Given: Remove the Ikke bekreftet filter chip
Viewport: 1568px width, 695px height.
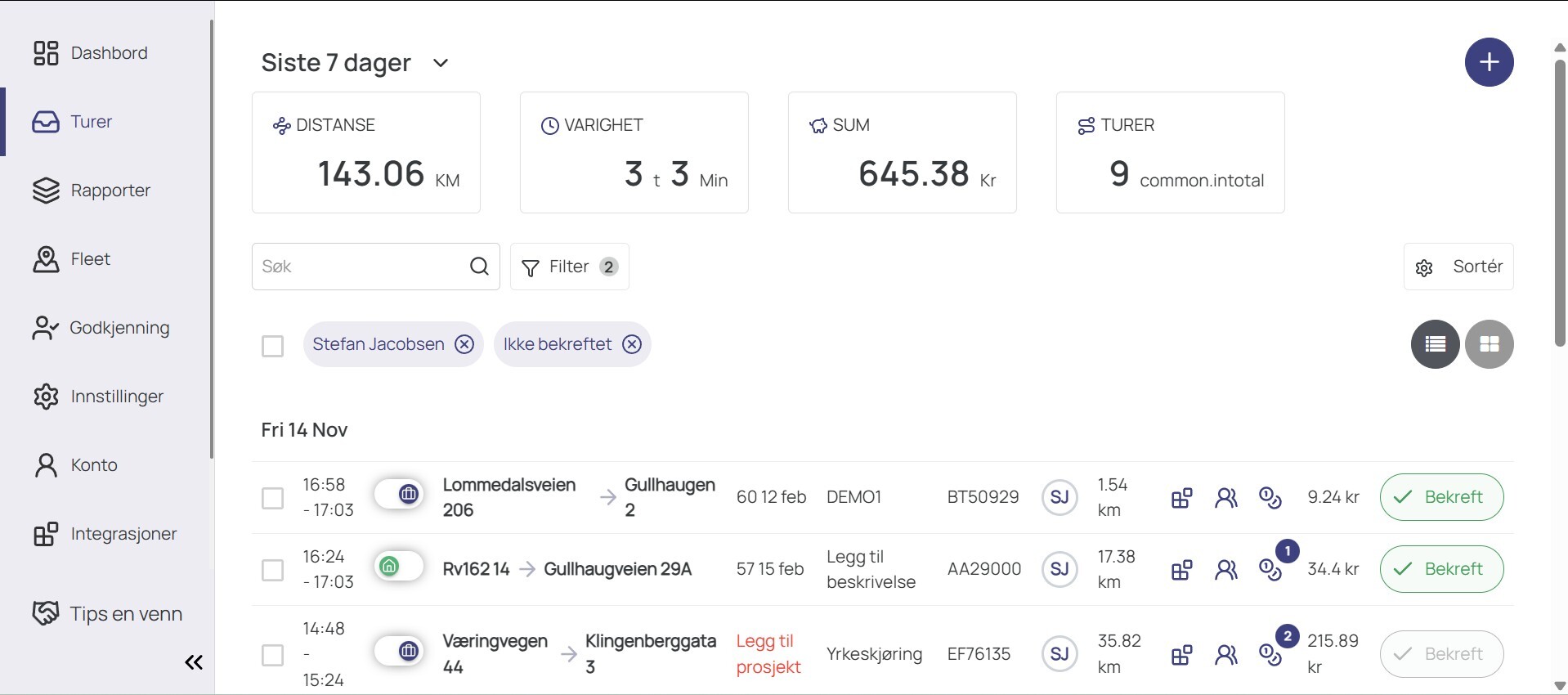Looking at the screenshot, I should coord(632,344).
